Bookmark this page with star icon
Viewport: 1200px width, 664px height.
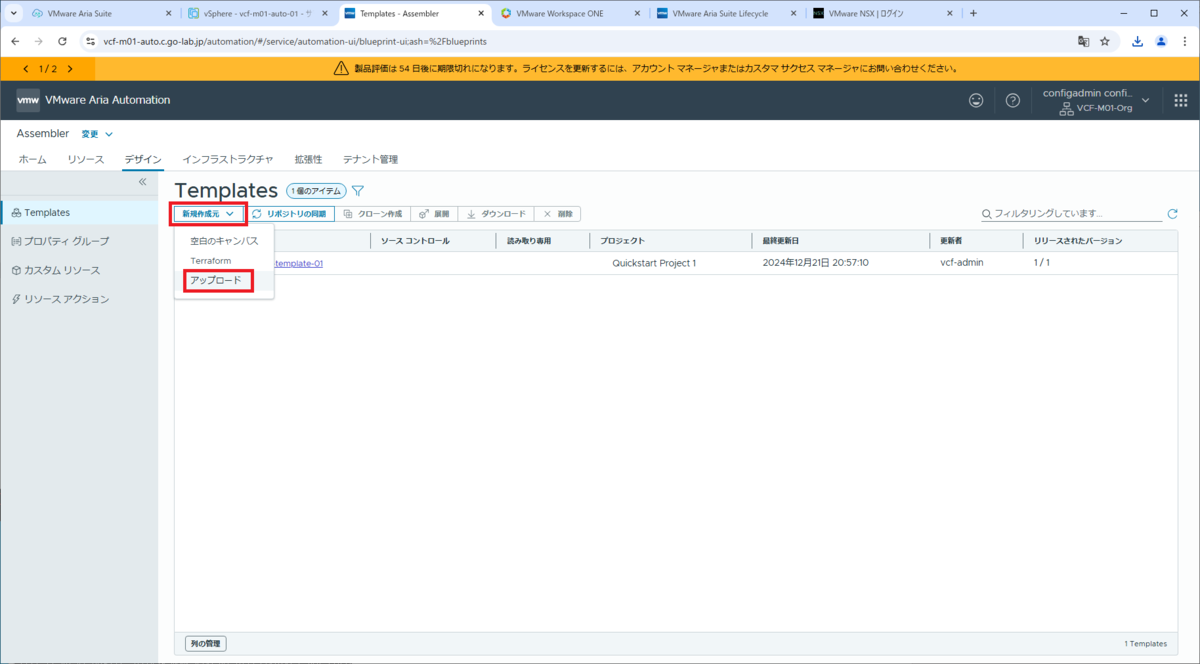1105,41
